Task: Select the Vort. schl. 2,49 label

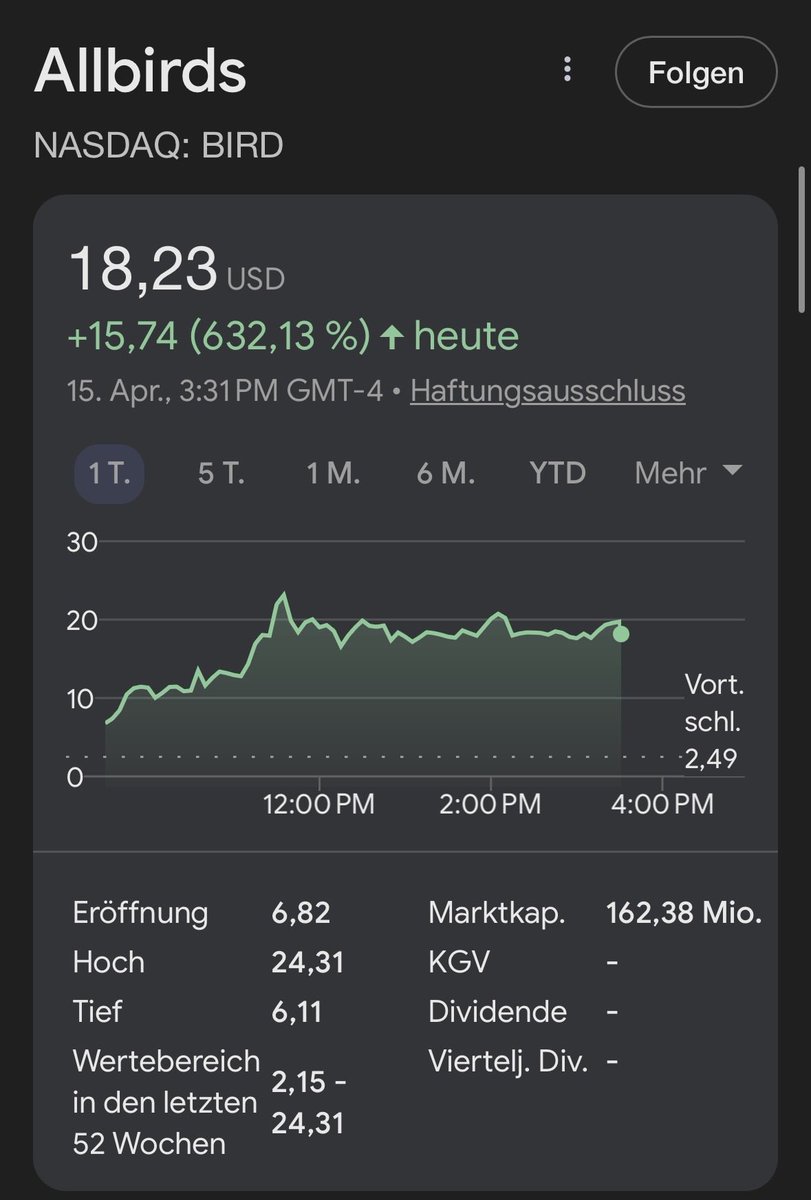Action: [x=713, y=722]
